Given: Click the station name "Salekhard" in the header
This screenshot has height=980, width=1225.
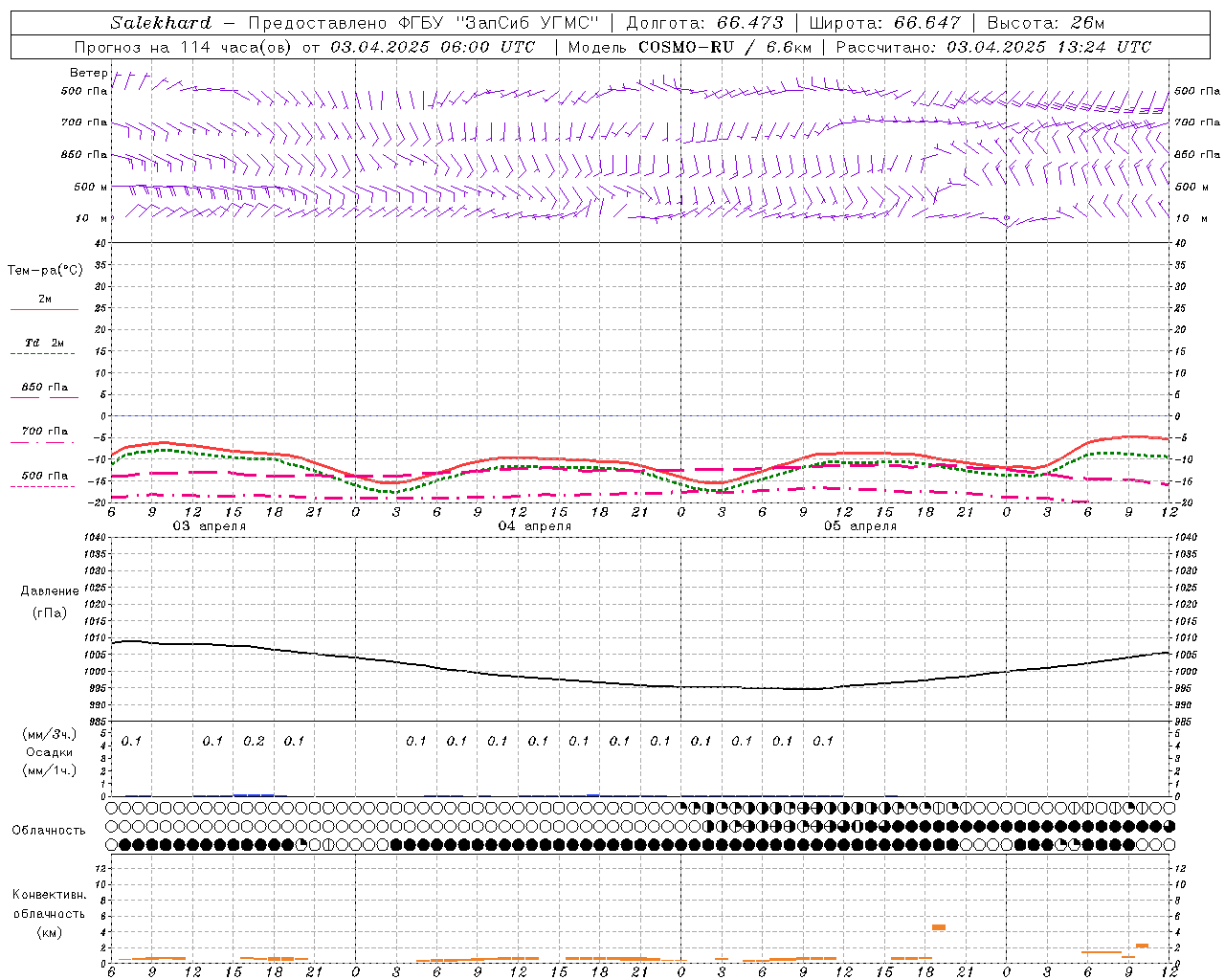Looking at the screenshot, I should point(161,23).
